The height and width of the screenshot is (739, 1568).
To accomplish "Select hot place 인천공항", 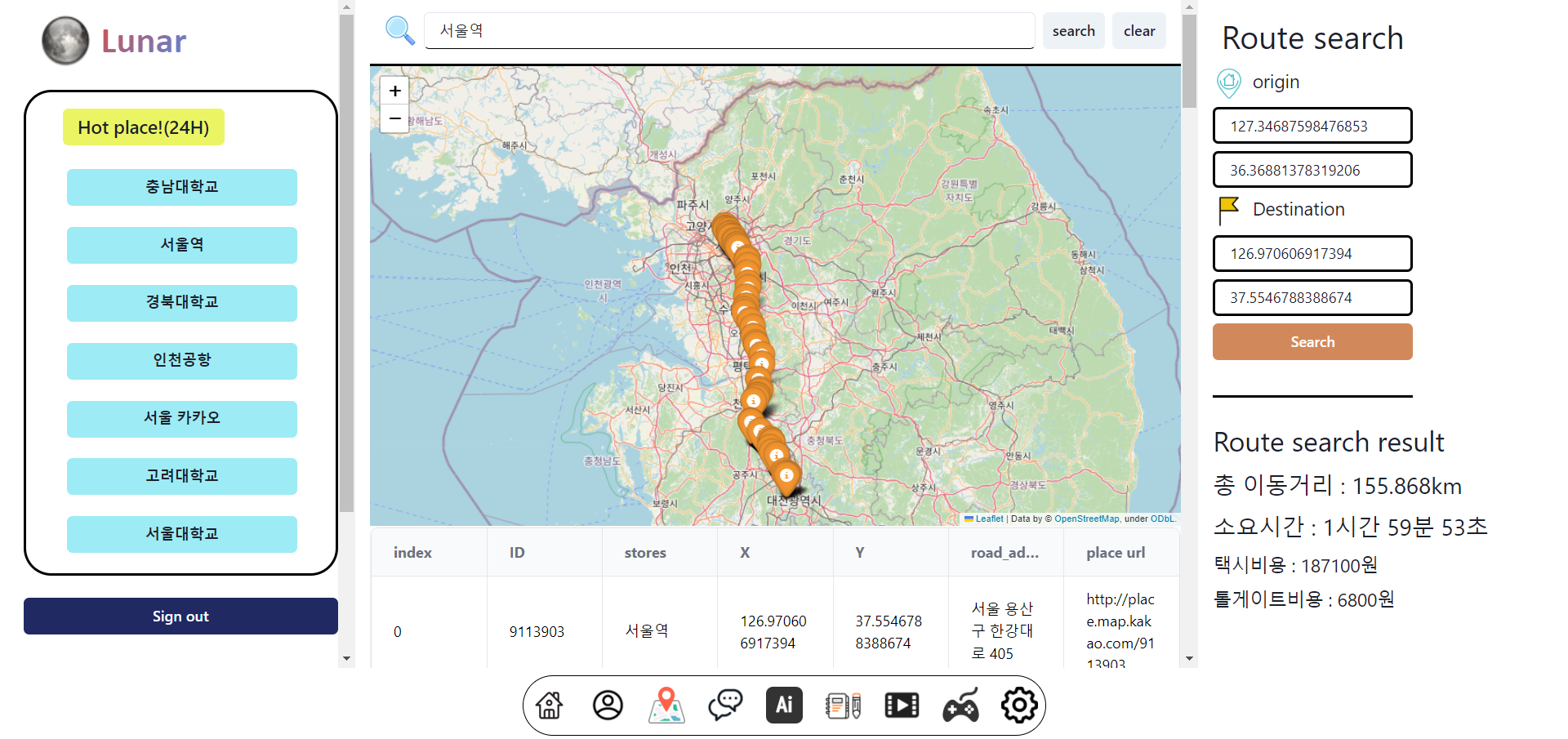I will pyautogui.click(x=182, y=361).
